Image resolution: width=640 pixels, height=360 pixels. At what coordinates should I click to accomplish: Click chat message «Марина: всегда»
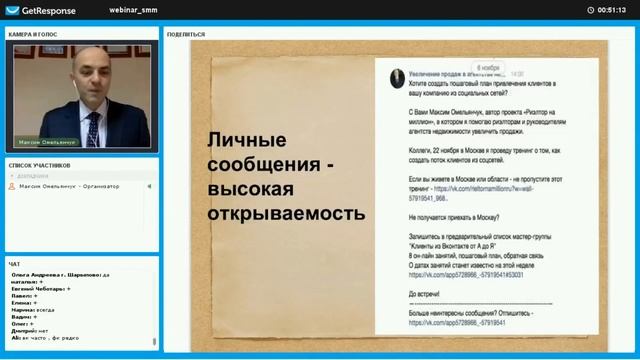click(33, 310)
